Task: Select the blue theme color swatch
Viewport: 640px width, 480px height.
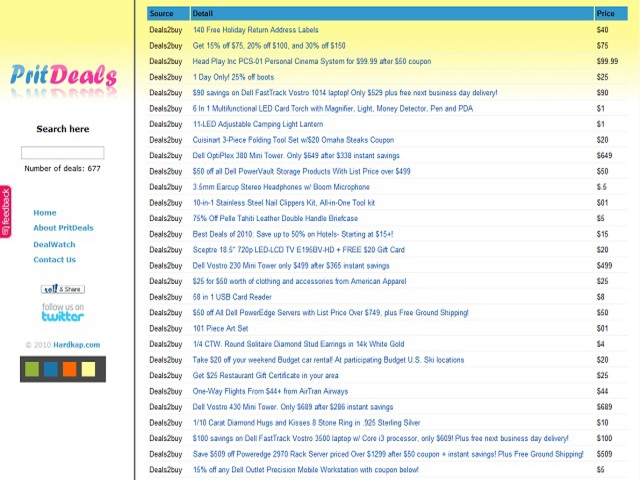Action: (x=51, y=369)
